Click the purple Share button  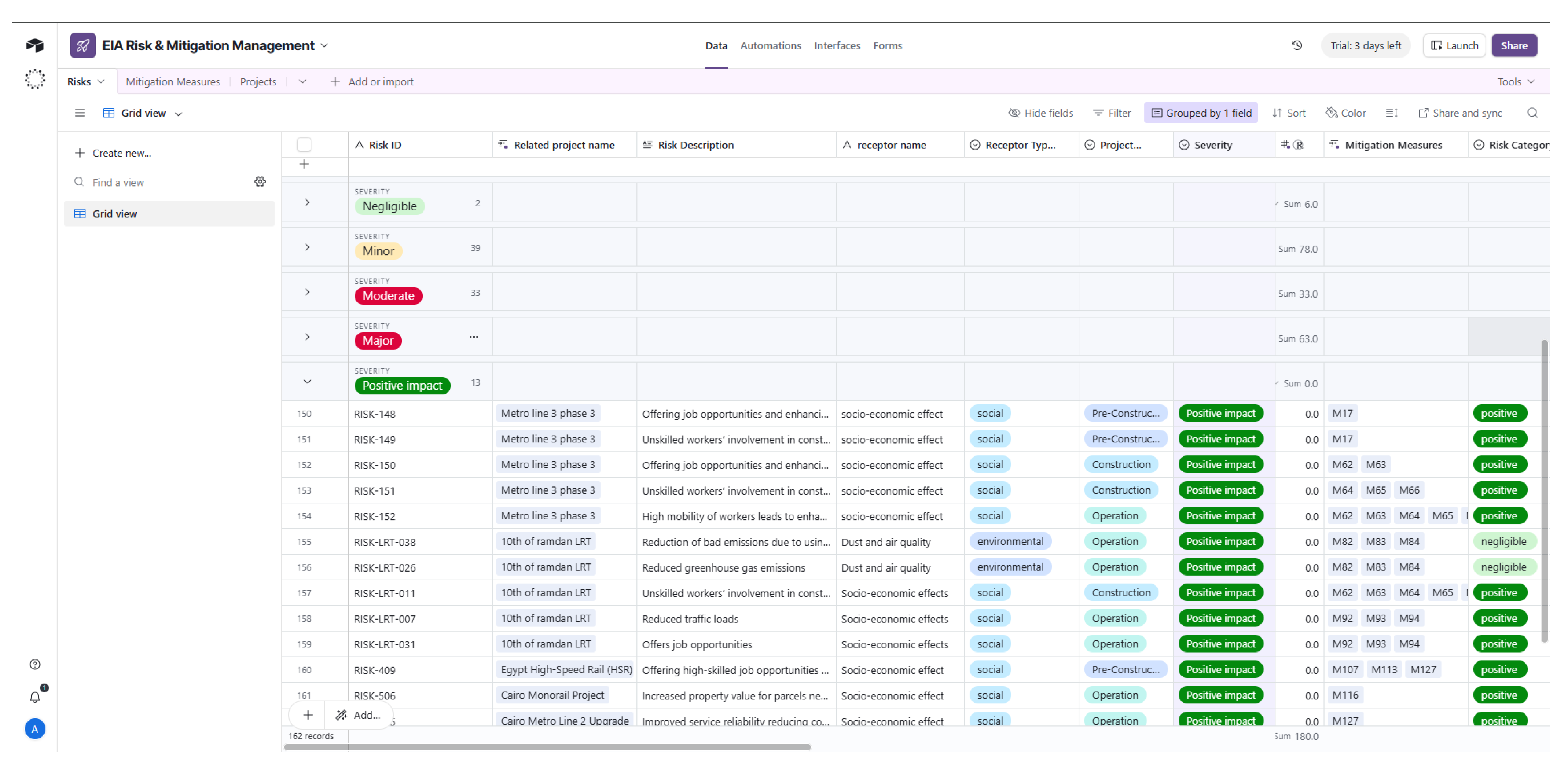click(1514, 46)
